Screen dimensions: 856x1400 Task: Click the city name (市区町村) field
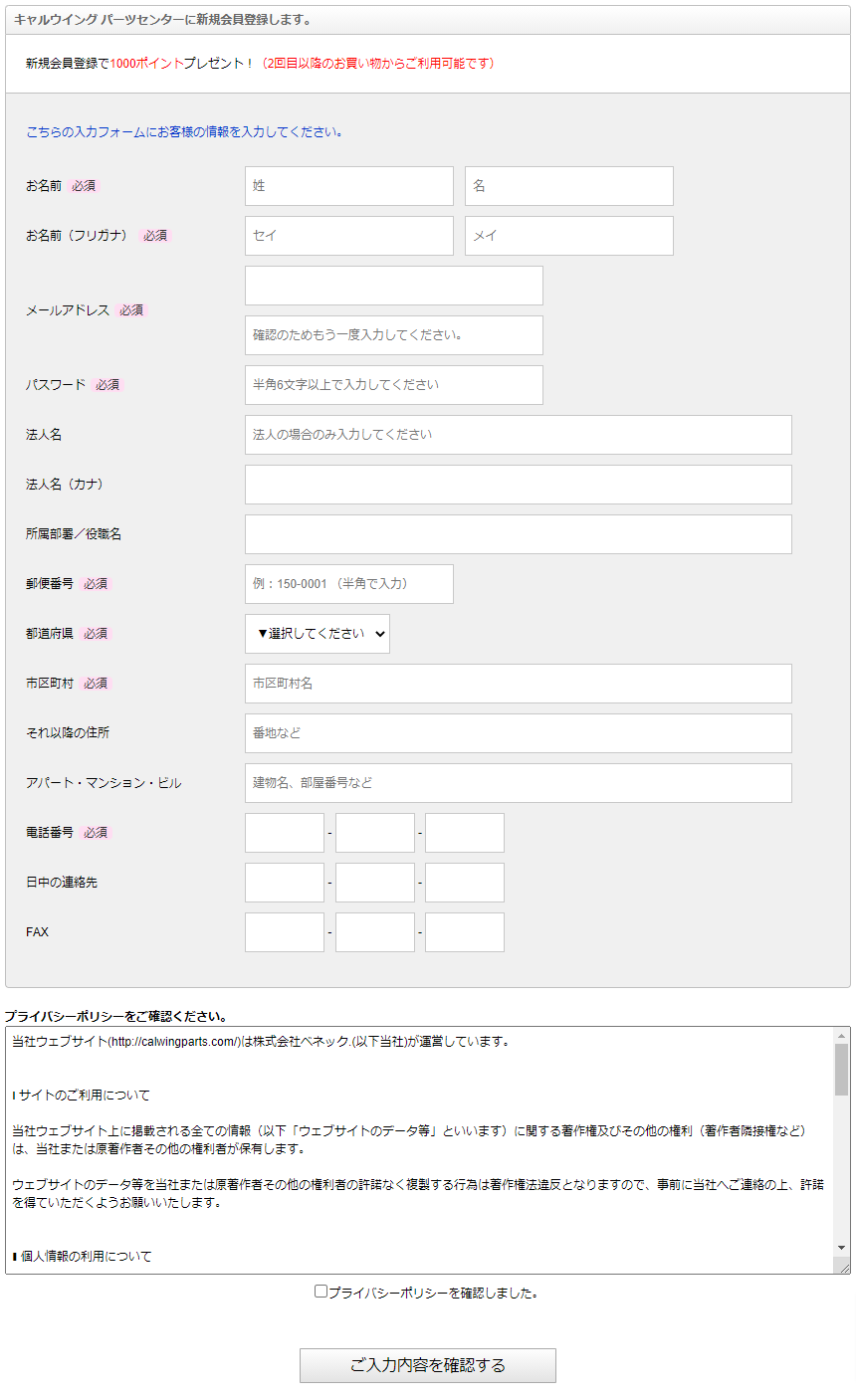click(x=519, y=684)
